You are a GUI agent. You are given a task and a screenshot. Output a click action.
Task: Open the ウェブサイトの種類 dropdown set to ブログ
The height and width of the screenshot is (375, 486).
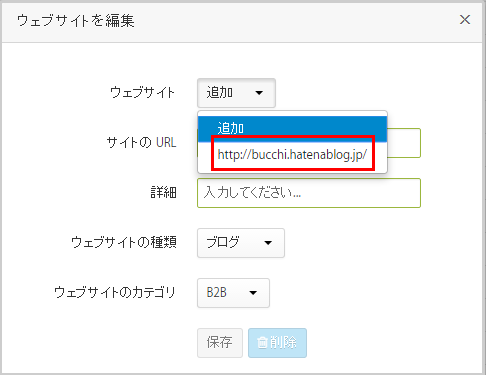pyautogui.click(x=241, y=243)
